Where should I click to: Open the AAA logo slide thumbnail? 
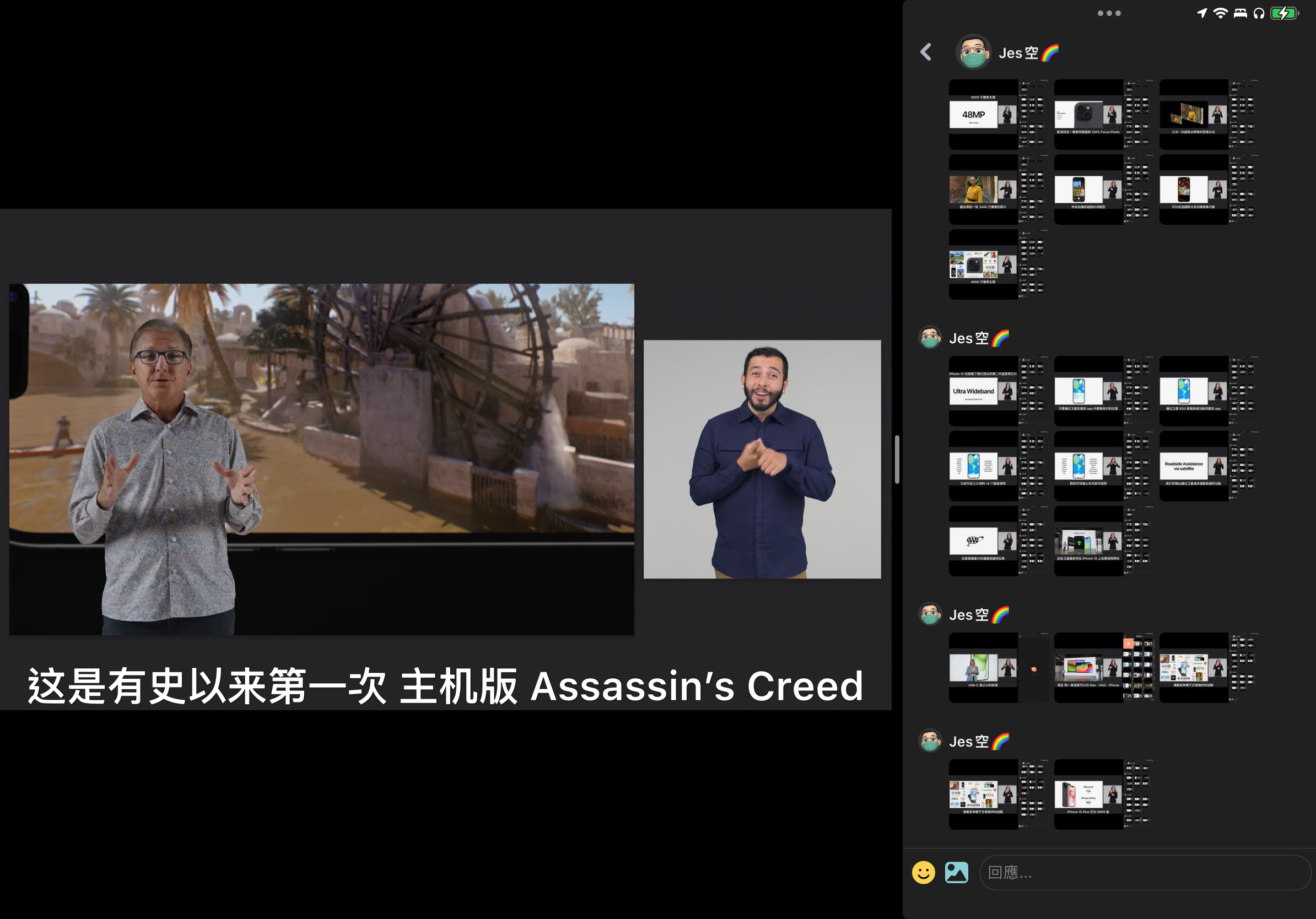coord(999,542)
